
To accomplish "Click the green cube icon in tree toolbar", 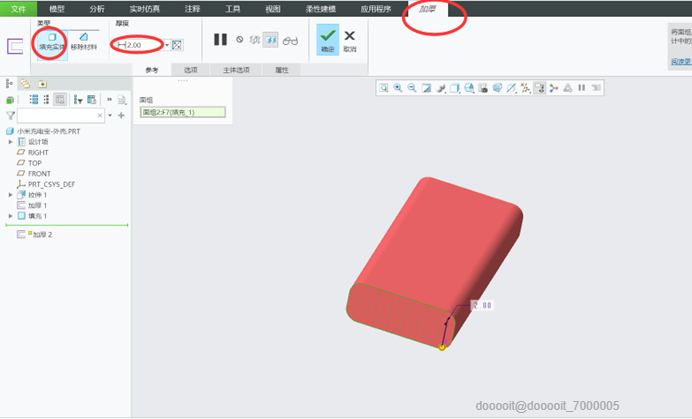I will (x=10, y=100).
